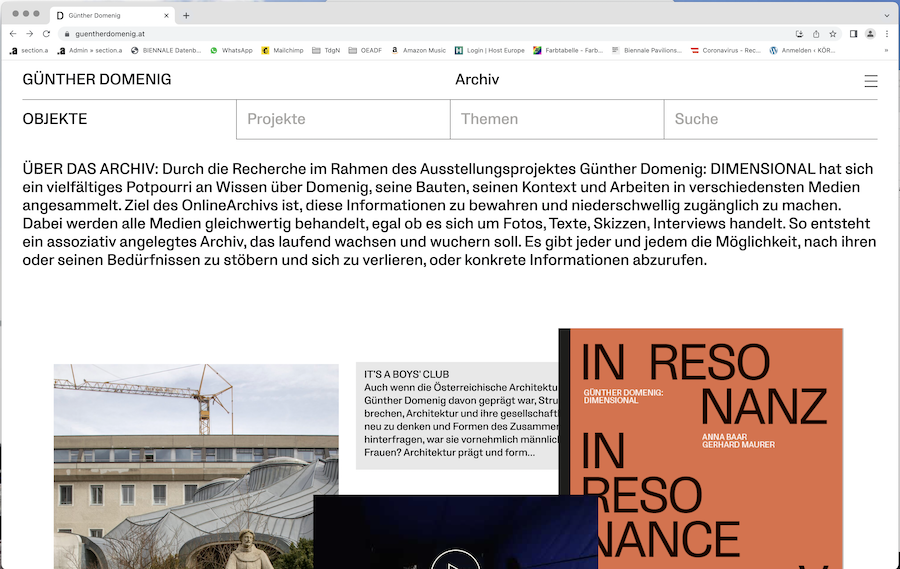The width and height of the screenshot is (900, 569).
Task: View site information lock icon
Action: click(67, 34)
